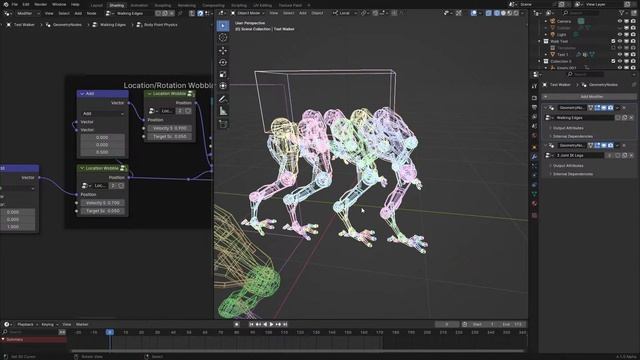Jump to the animation start frame

(x=251, y=324)
